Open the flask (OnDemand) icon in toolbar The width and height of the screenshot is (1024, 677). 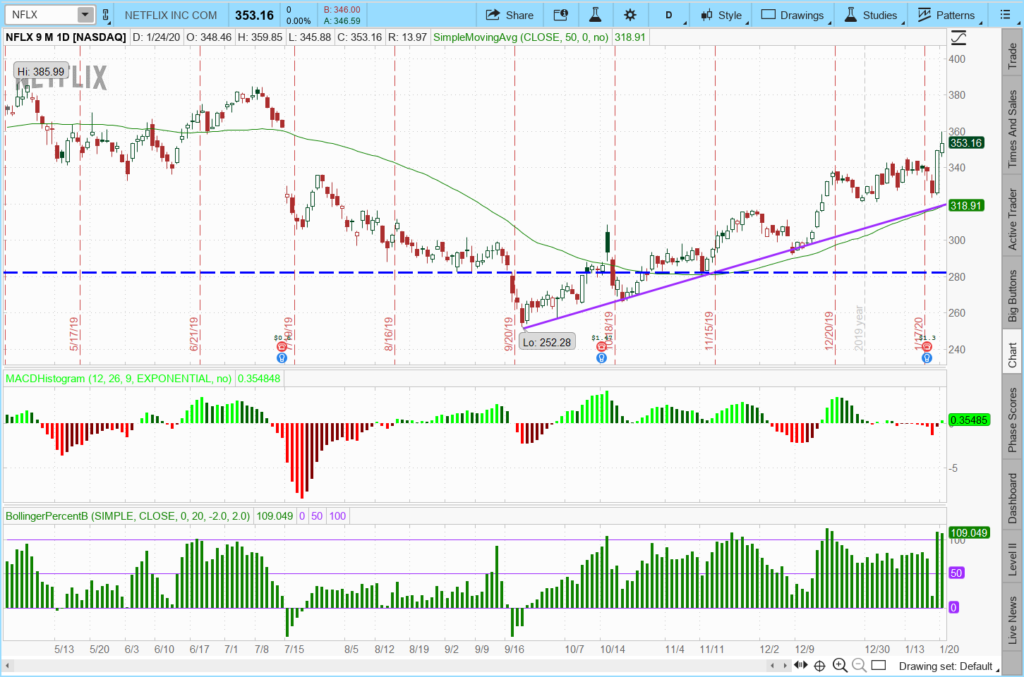pyautogui.click(x=595, y=14)
